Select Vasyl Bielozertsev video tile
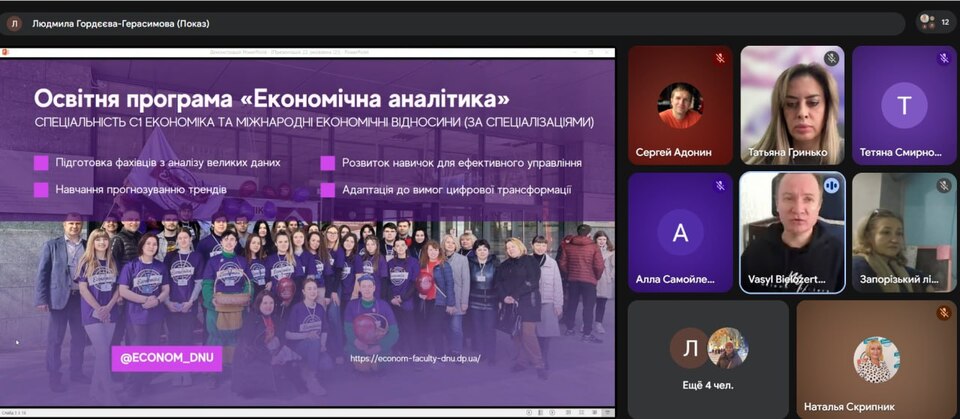Viewport: 960px width, 419px height. (792, 232)
